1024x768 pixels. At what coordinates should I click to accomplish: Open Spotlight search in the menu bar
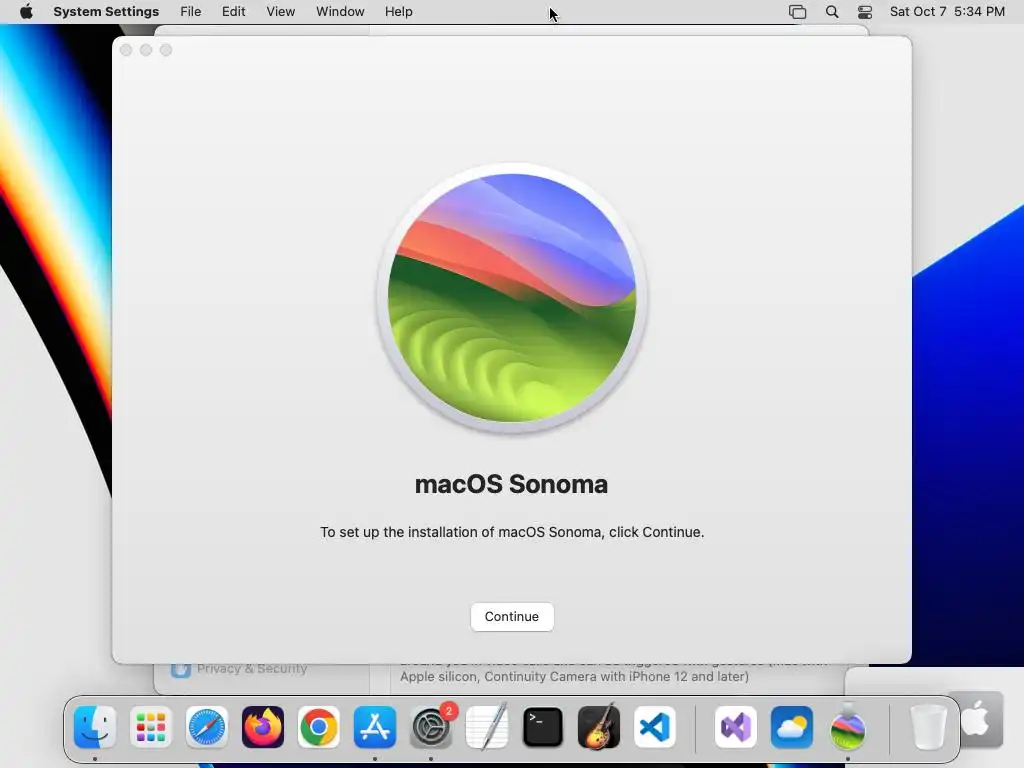(832, 12)
